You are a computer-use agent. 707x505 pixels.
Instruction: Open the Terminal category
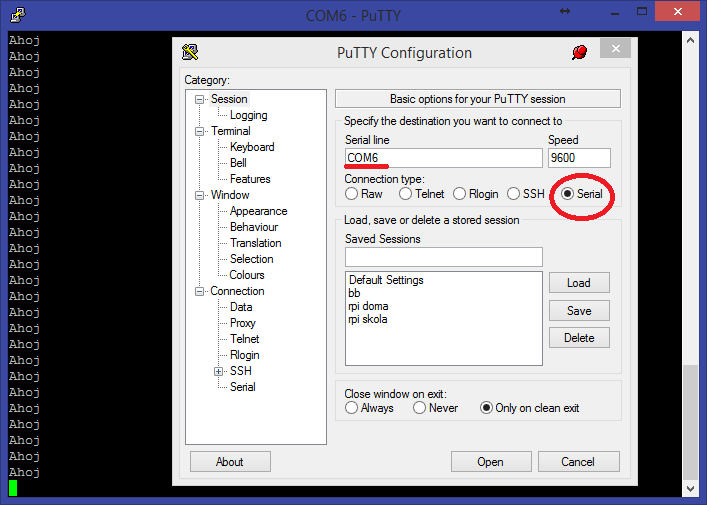point(231,131)
